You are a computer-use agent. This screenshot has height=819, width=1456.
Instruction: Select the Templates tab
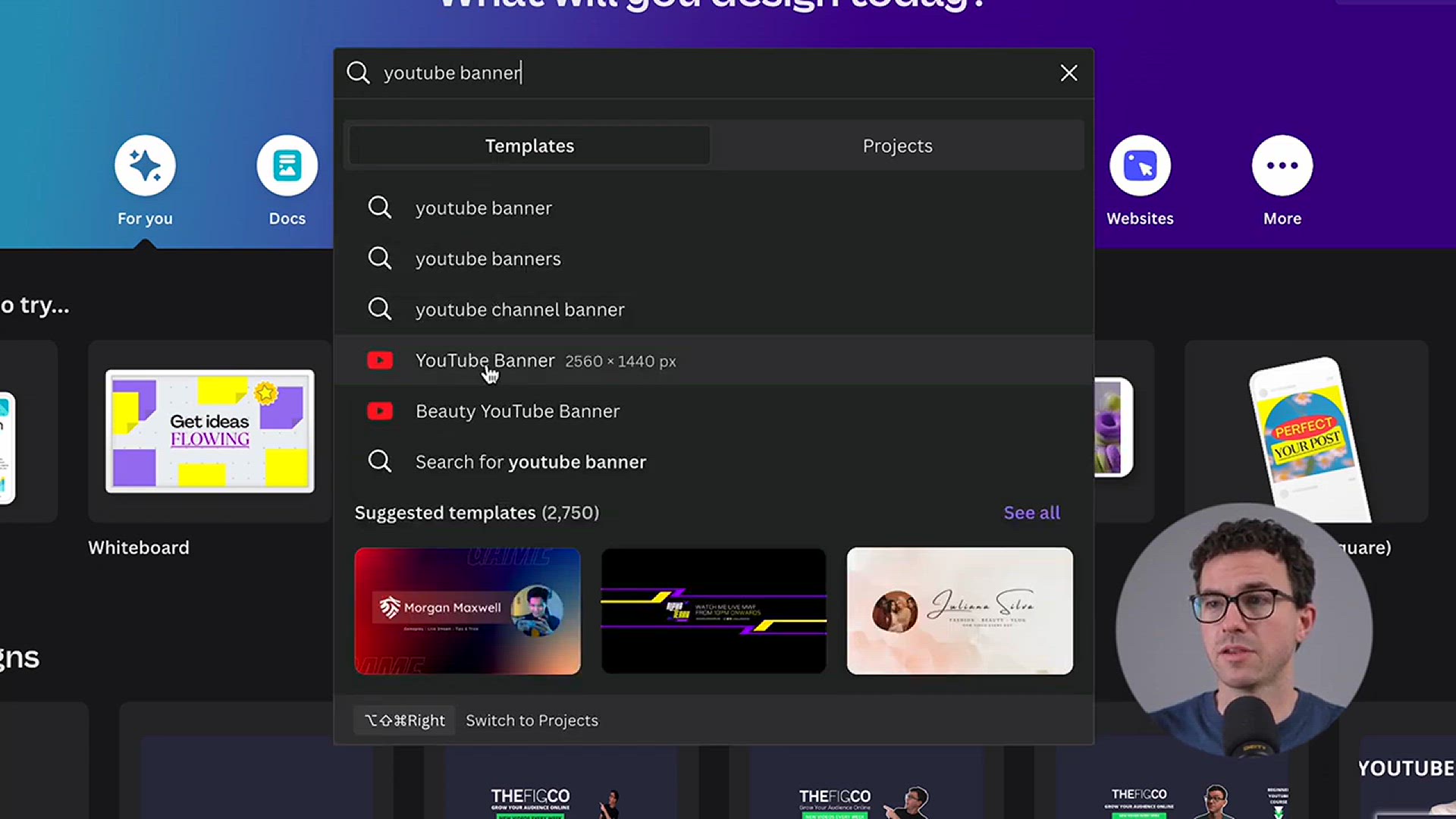[x=529, y=146]
